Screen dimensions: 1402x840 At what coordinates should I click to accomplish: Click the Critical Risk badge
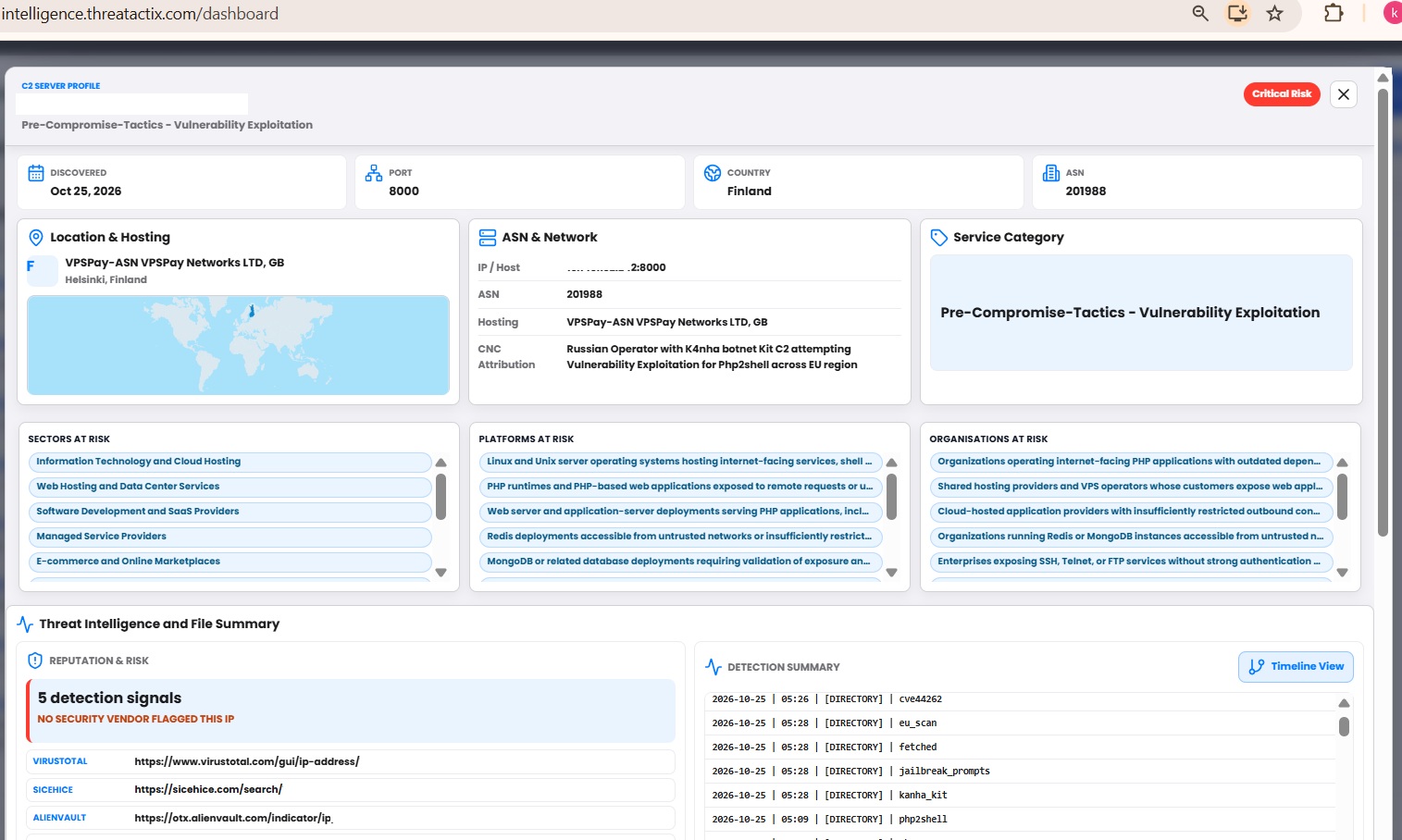click(x=1282, y=94)
